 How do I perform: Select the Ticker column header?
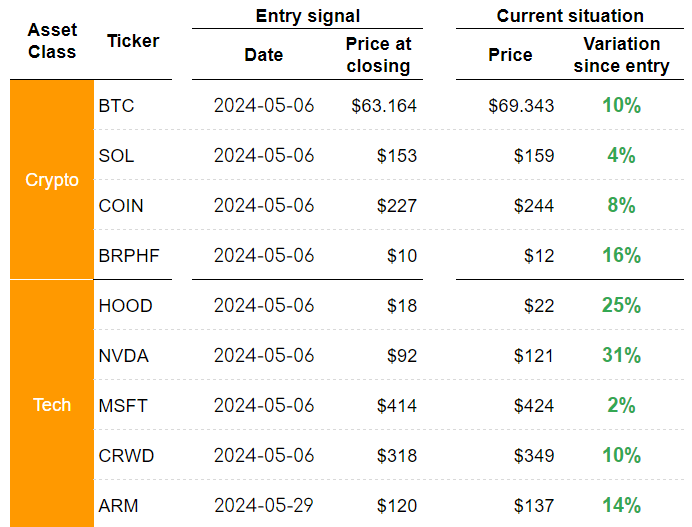click(x=133, y=41)
